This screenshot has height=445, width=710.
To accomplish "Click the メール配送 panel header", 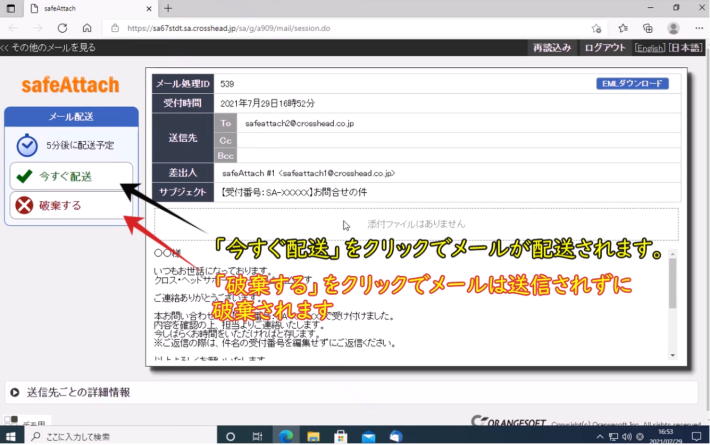I will pos(71,117).
